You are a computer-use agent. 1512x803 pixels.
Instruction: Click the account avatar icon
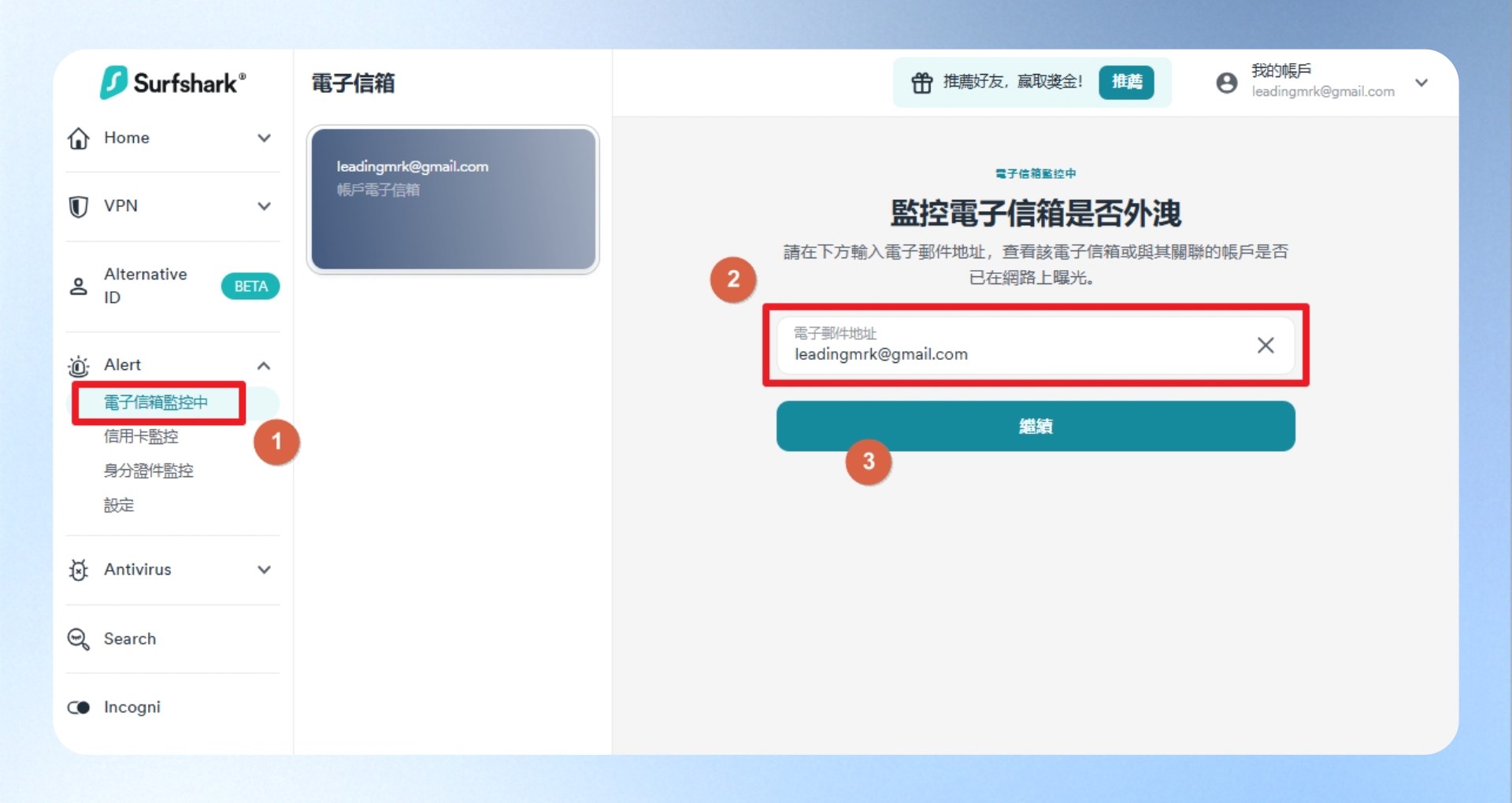pos(1227,83)
